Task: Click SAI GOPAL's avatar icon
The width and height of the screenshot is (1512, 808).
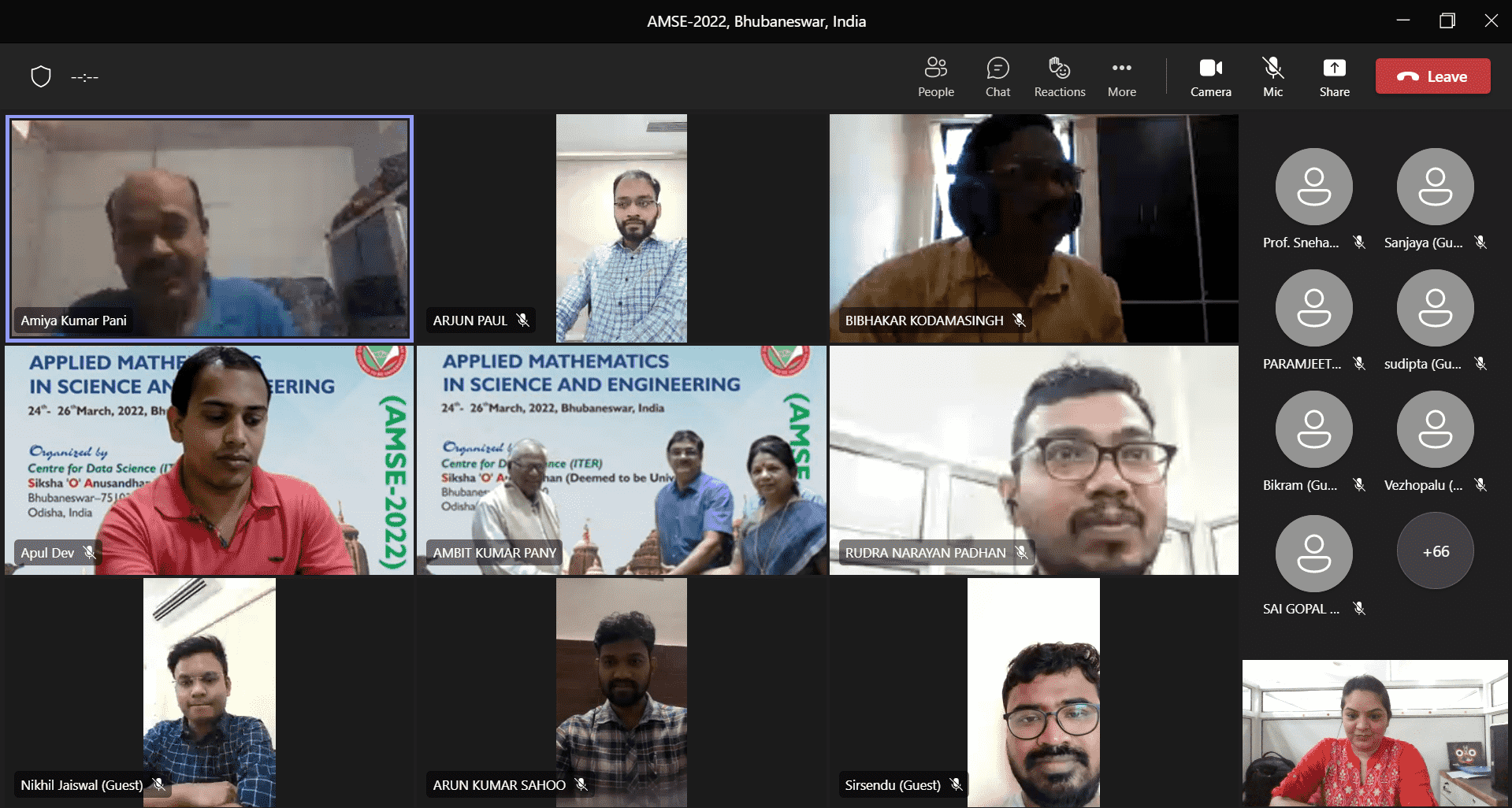Action: click(x=1313, y=553)
